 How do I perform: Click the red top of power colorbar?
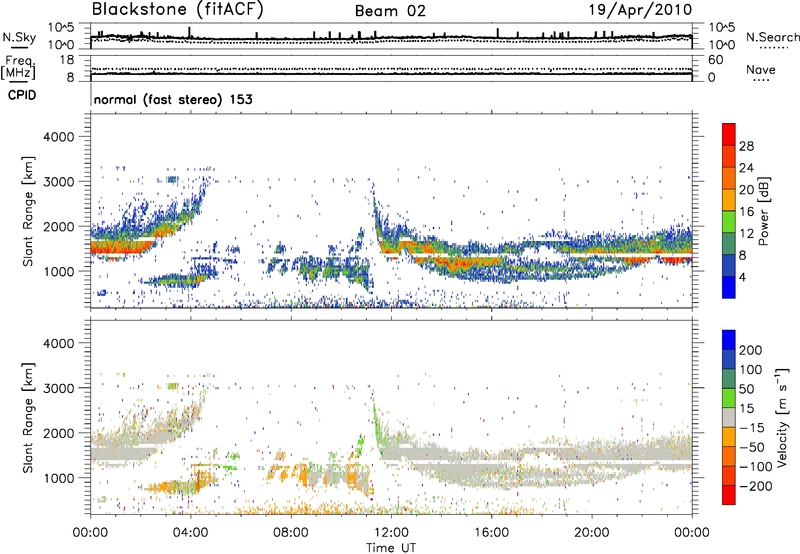pos(729,134)
